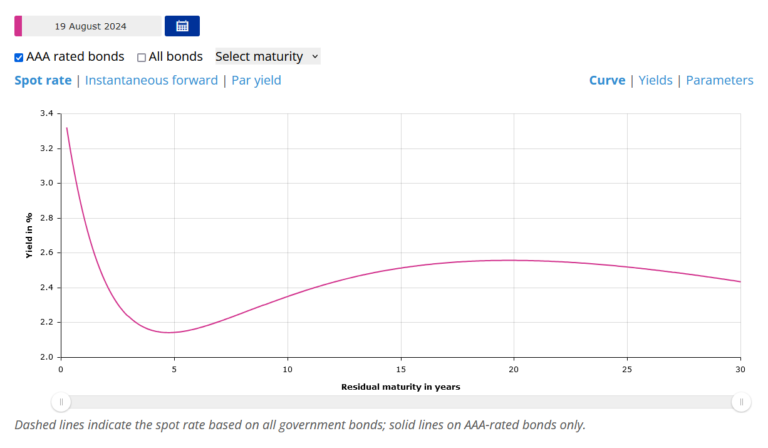Switch to the Yields tab

[656, 80]
